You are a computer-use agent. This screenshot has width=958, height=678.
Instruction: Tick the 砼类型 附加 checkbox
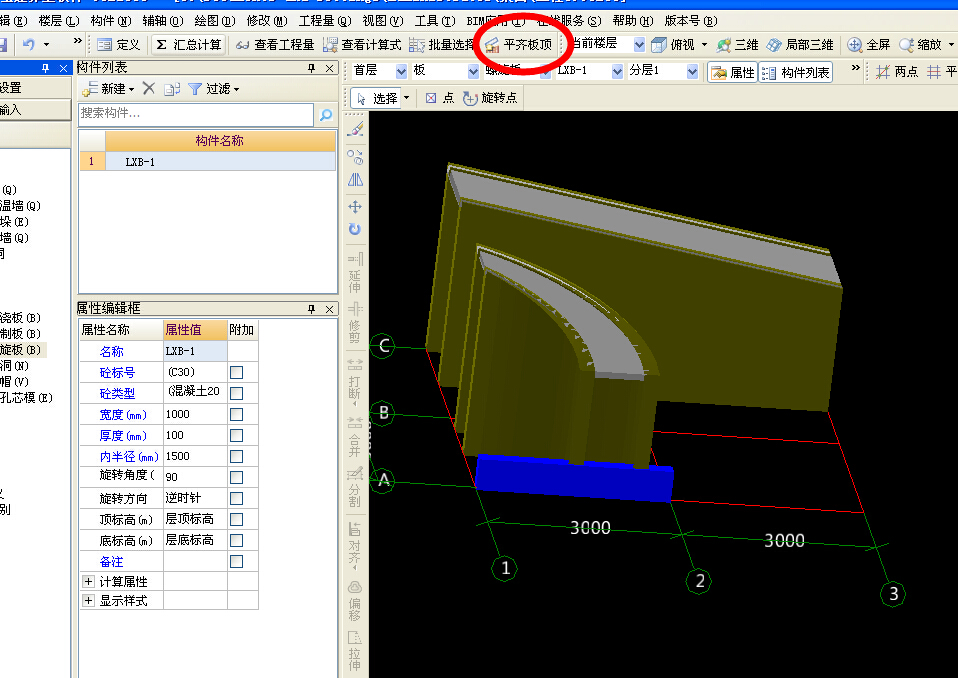point(236,393)
